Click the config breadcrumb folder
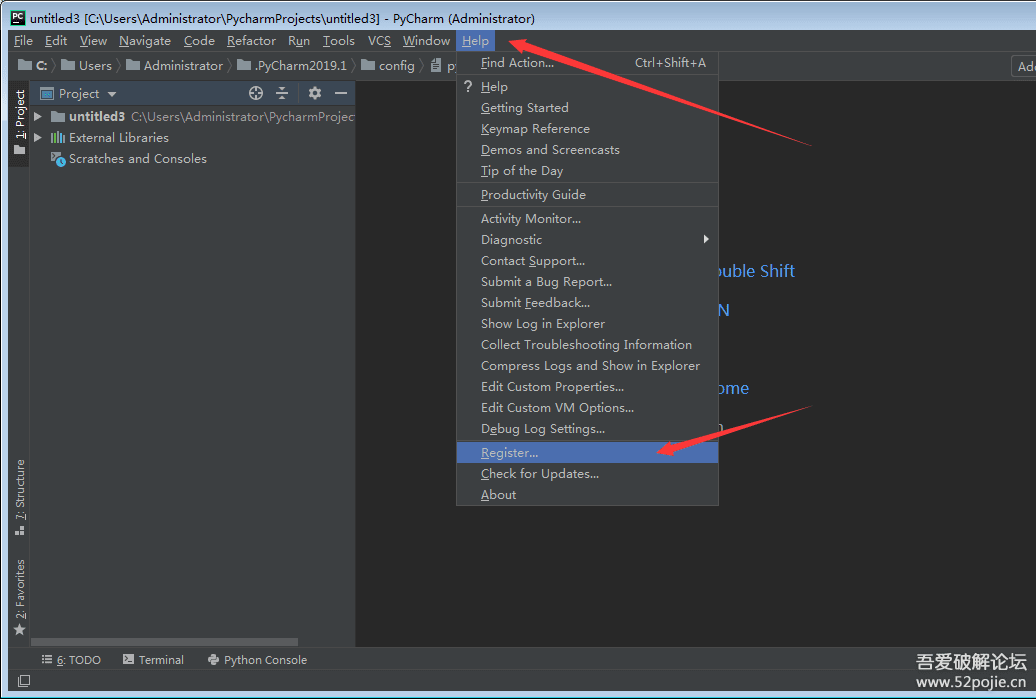The image size is (1036, 699). pos(388,65)
